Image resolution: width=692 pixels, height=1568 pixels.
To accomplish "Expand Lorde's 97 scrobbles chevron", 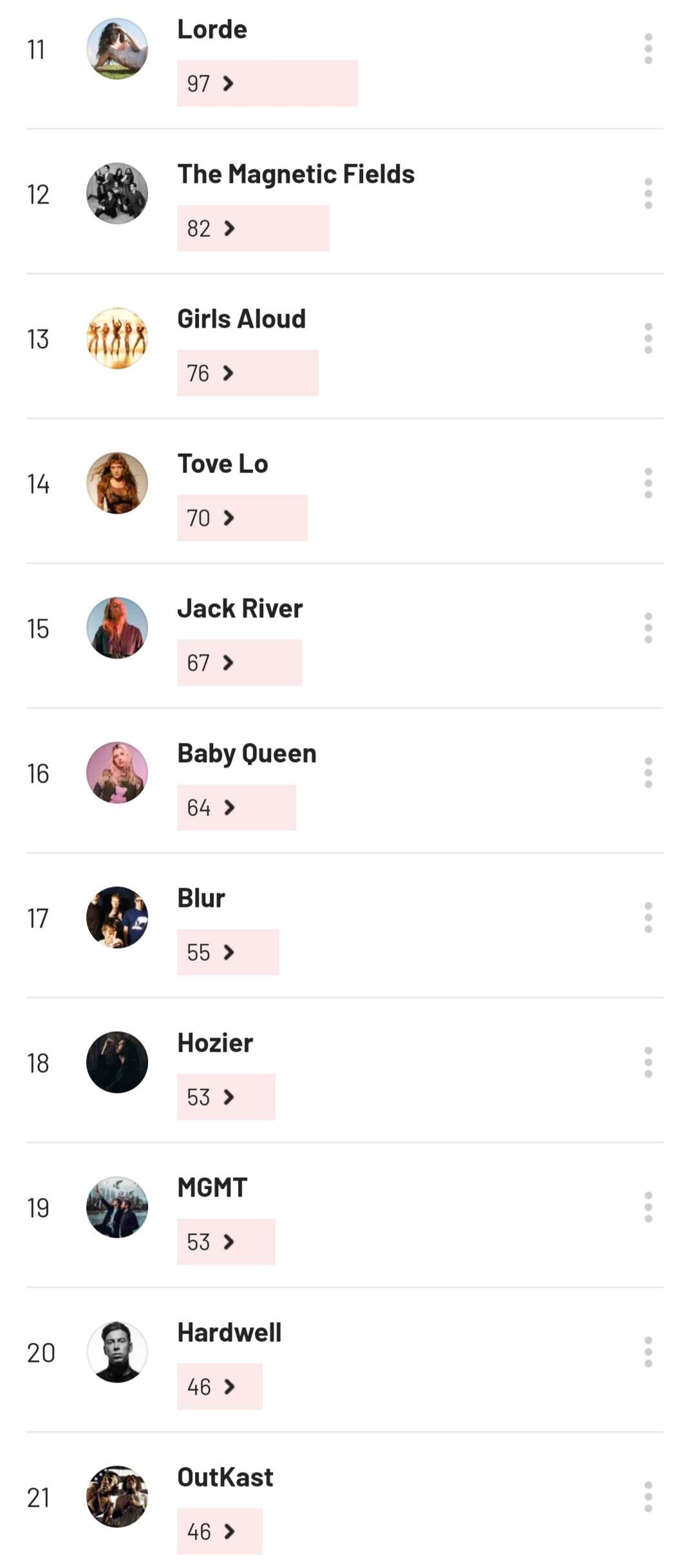I will 228,83.
